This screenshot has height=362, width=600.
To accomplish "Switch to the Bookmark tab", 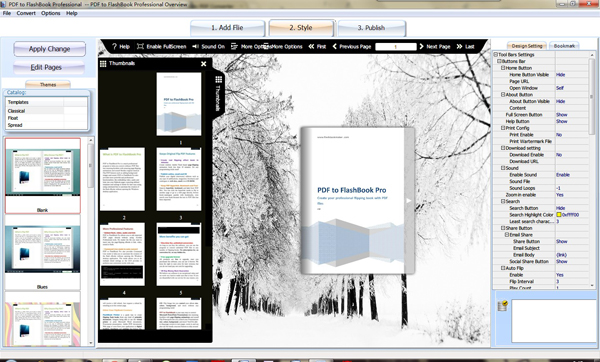I will click(x=564, y=46).
